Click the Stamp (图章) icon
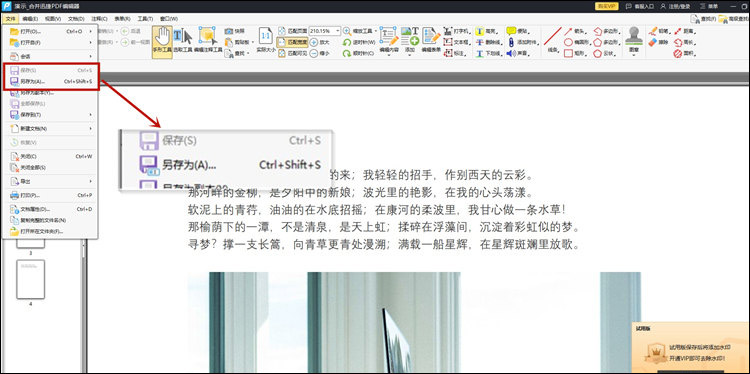The width and height of the screenshot is (750, 374). 634,40
